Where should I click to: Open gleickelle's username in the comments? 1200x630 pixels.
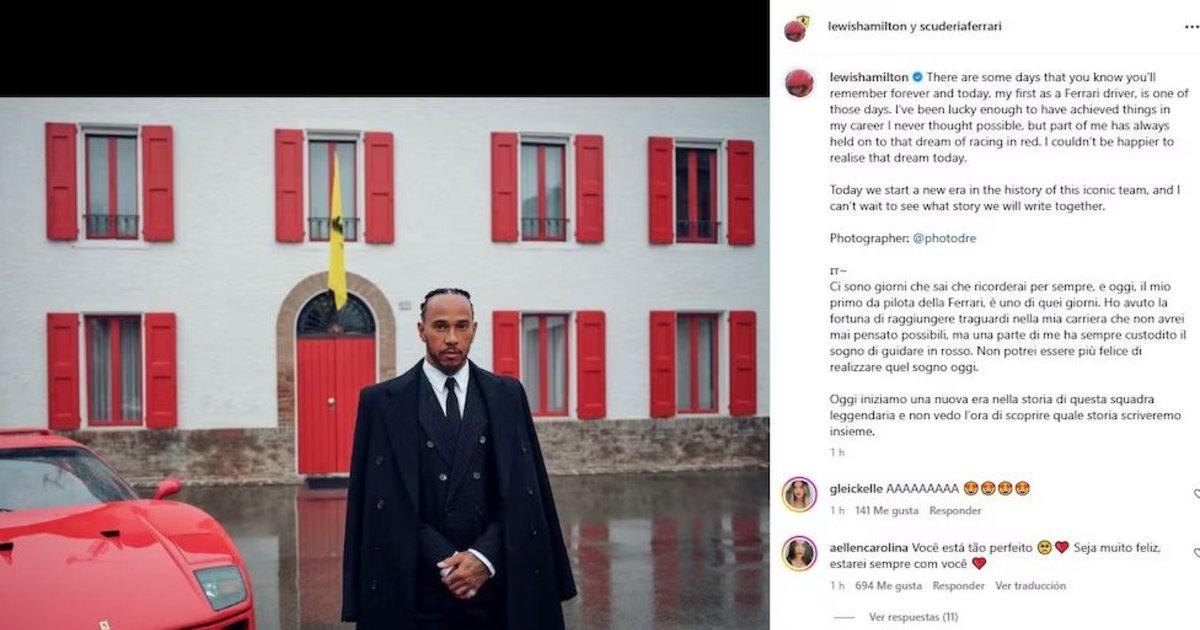(856, 489)
